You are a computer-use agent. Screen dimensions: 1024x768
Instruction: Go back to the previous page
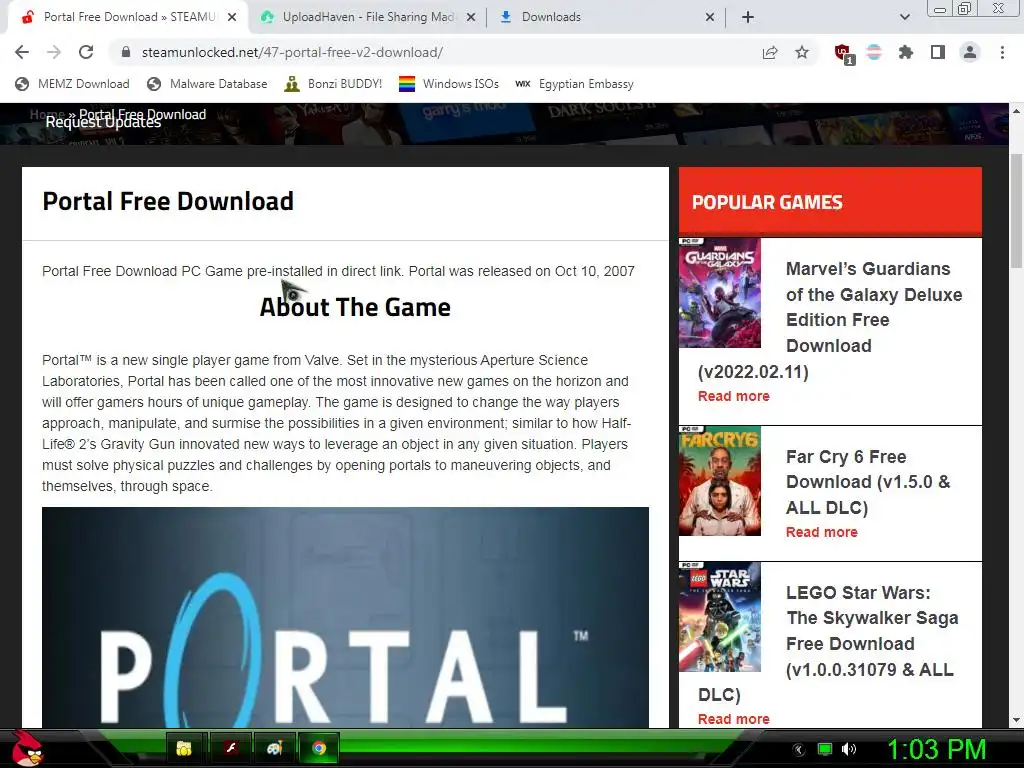click(22, 52)
